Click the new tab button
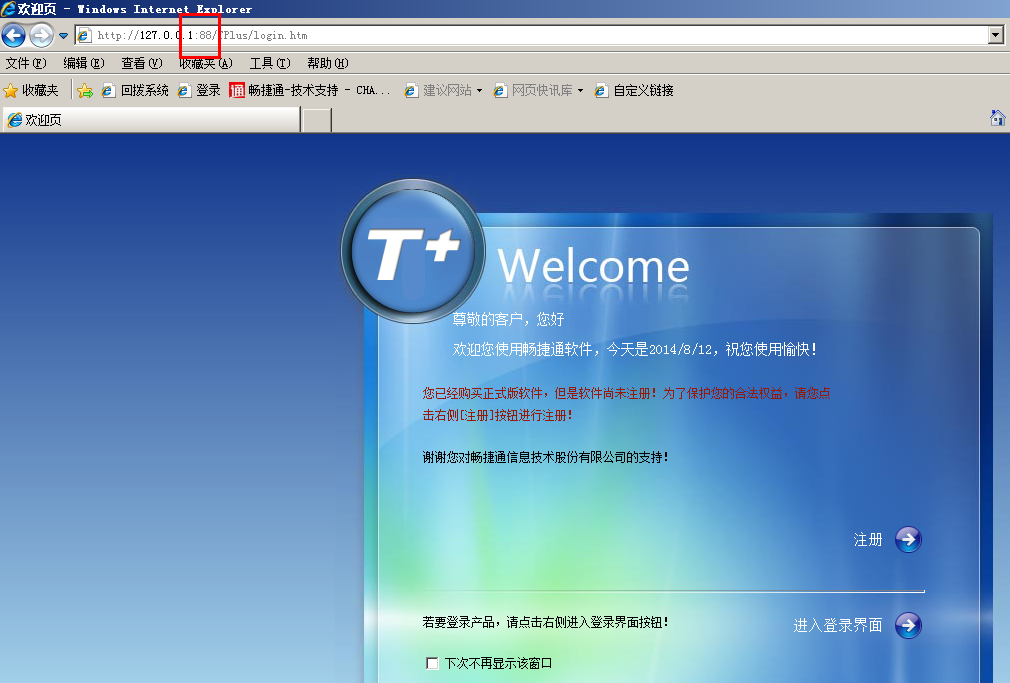Image resolution: width=1010 pixels, height=683 pixels. coord(317,120)
